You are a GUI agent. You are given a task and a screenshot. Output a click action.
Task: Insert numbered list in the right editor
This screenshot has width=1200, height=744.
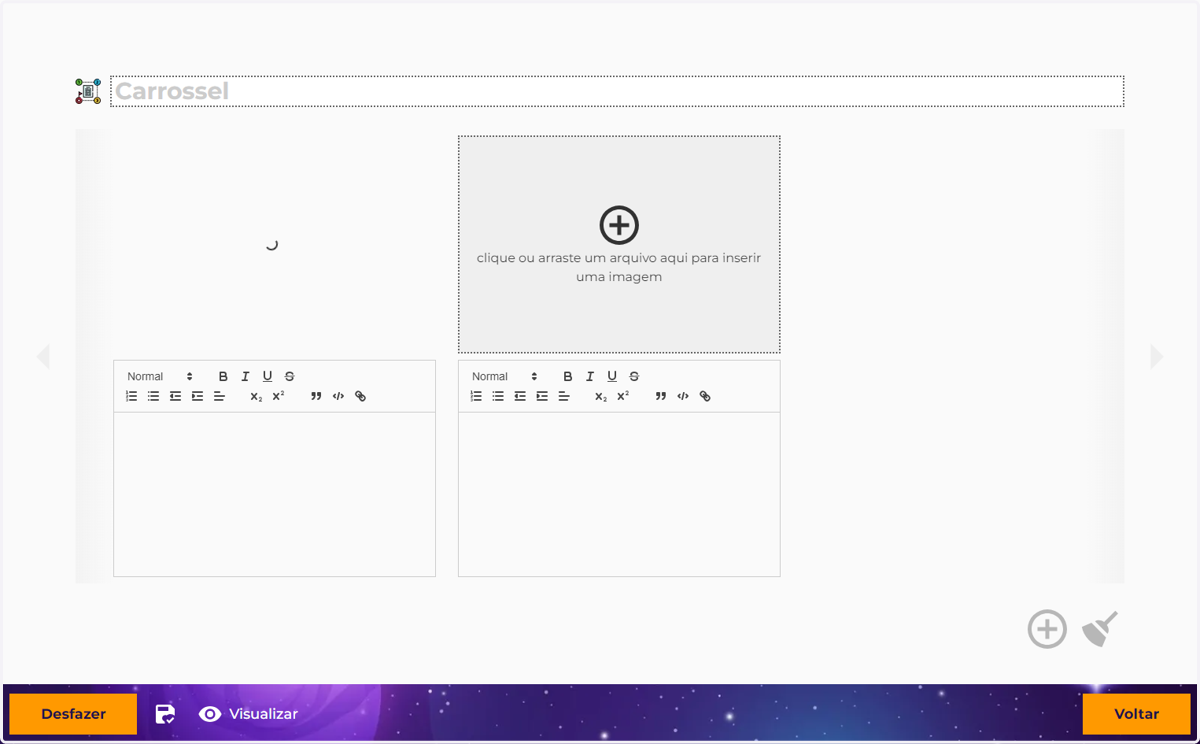click(476, 396)
